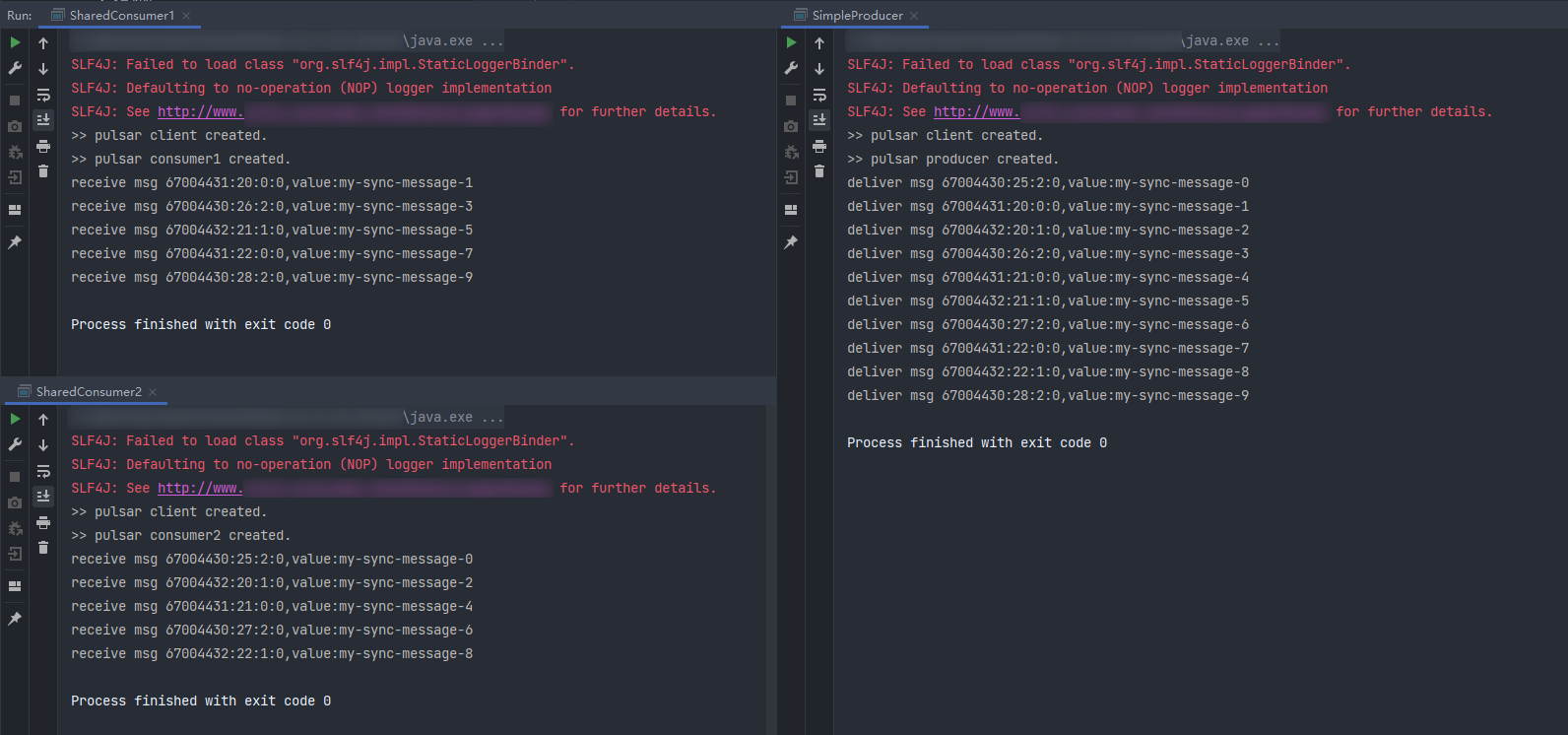The image size is (1568, 735).
Task: Select the SimpleProducer run tab
Action: 857,16
